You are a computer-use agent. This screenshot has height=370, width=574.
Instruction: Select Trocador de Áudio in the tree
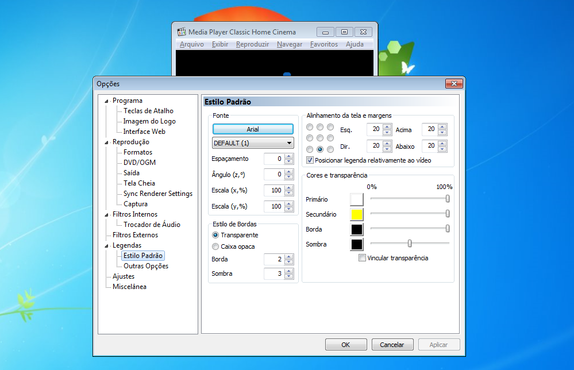coord(152,224)
